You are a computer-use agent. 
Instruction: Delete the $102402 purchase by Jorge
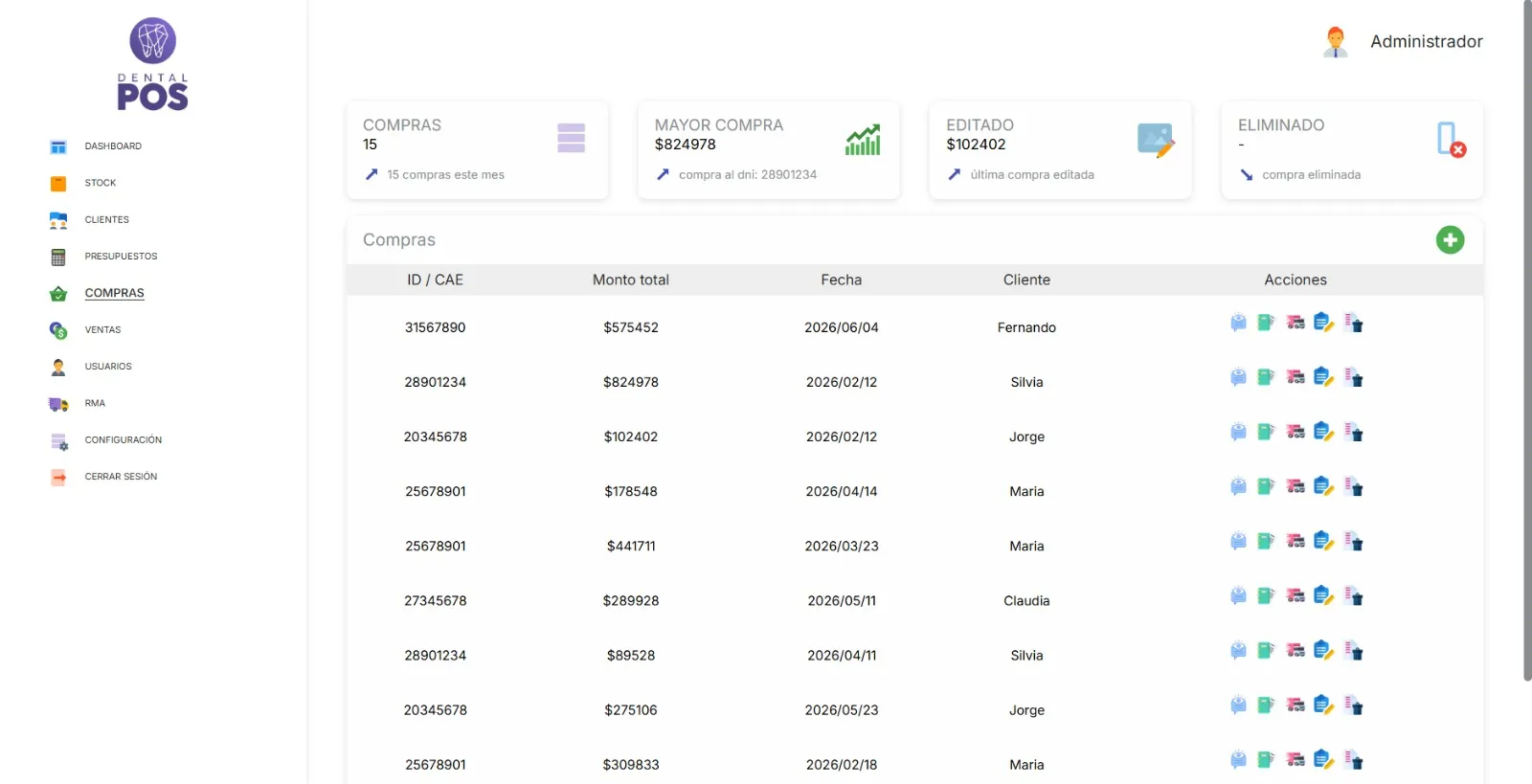coord(1353,432)
